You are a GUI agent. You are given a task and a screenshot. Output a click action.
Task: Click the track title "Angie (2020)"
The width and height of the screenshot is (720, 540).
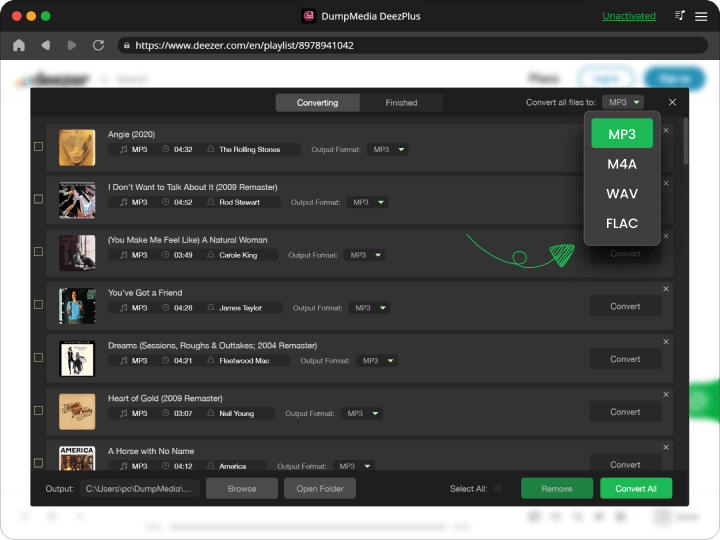[131, 135]
